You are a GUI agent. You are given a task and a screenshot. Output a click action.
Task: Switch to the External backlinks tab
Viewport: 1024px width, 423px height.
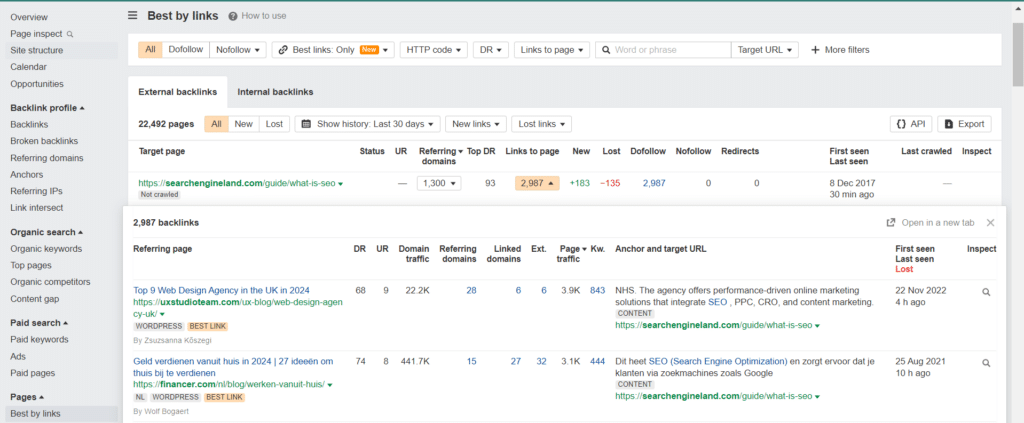178,92
